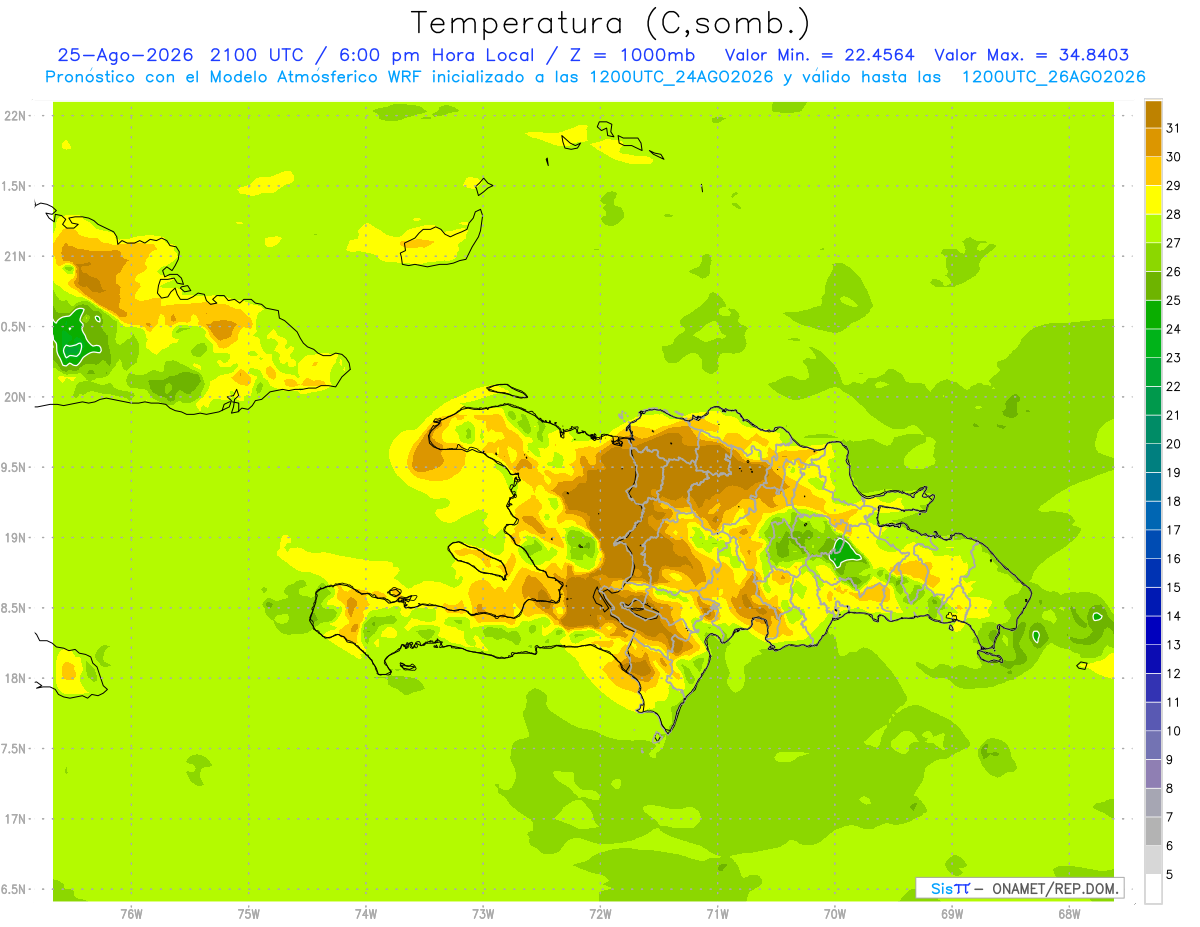Pick the legend color between 27 and 28
This screenshot has height=927, width=1200.
pos(1153,229)
